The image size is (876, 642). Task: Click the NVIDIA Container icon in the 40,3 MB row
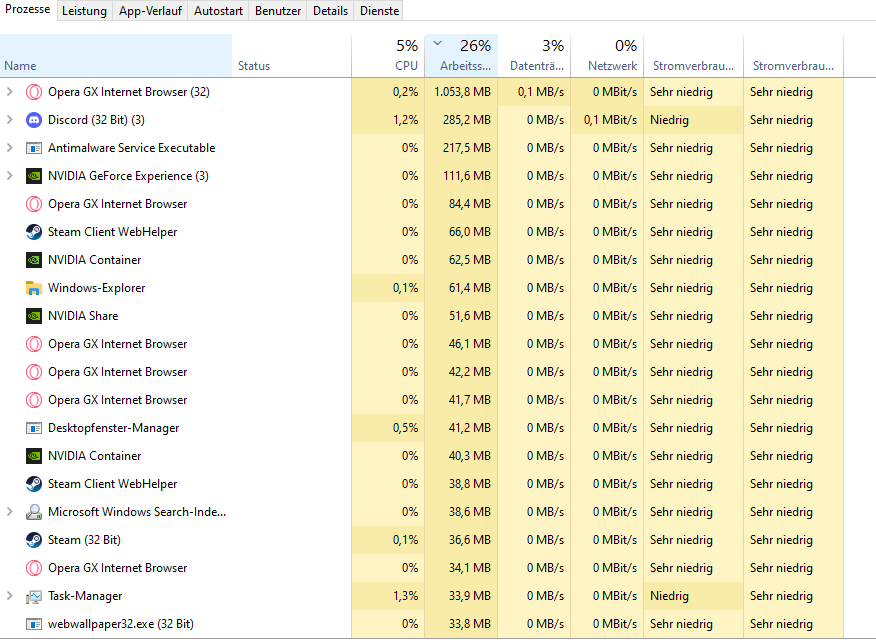coord(34,456)
